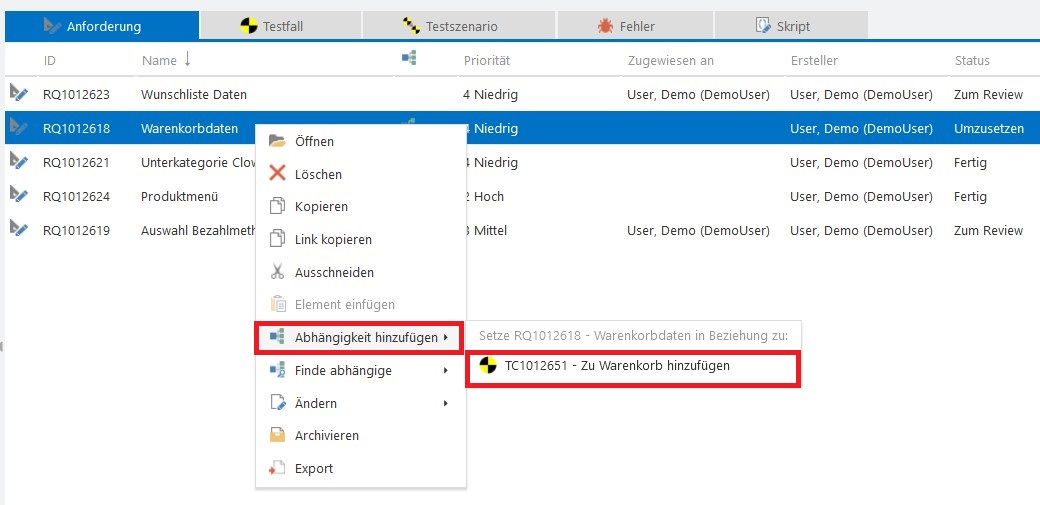Click the requirement icon of row RQ1012619
This screenshot has width=1040, height=505.
tap(19, 230)
